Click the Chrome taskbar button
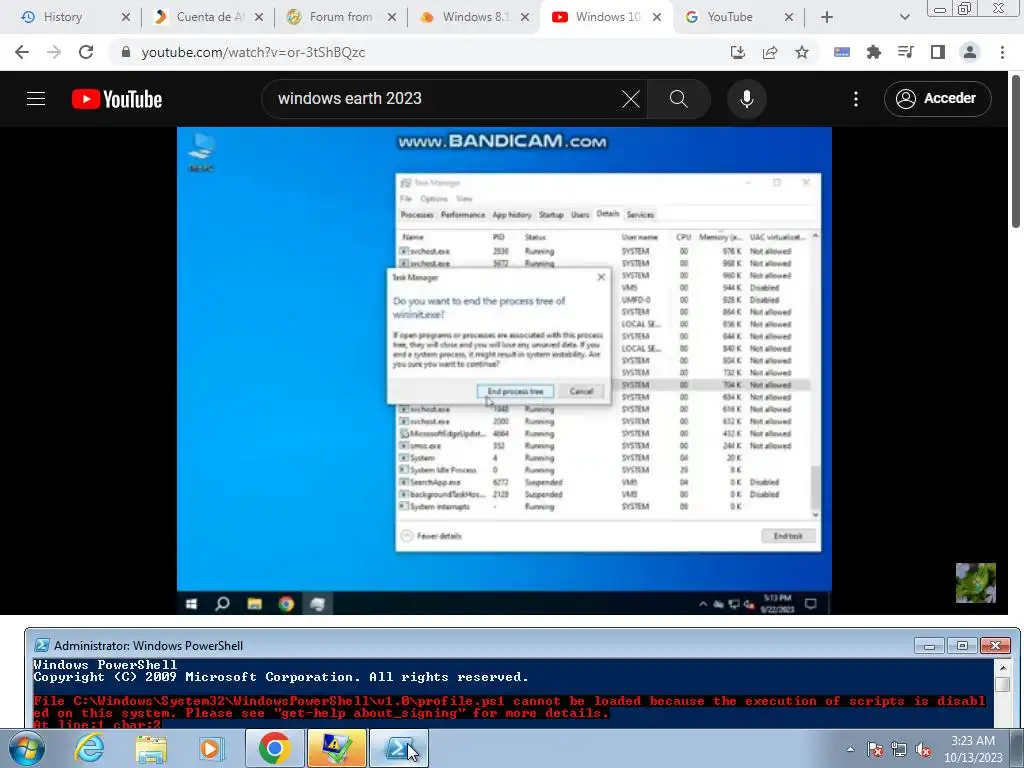Screen dimensions: 1024x768 (275, 748)
